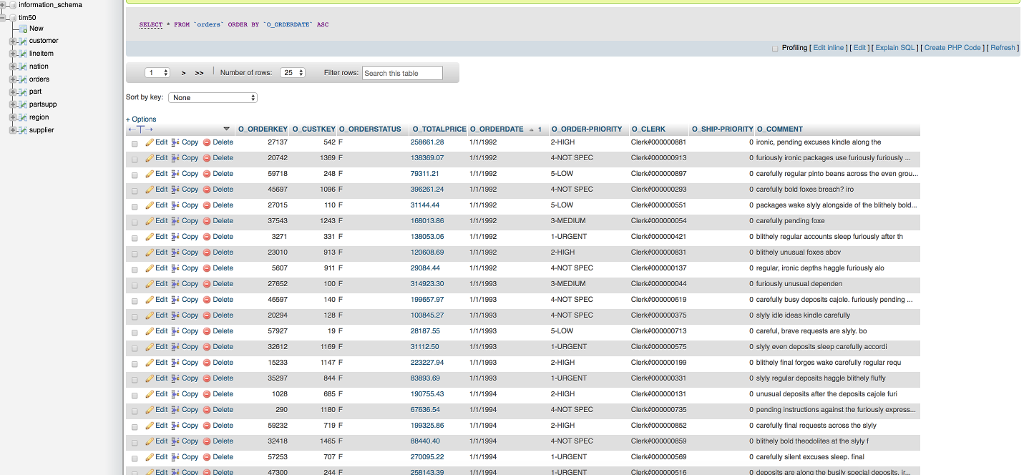Click the red Delete icon for order 59718
Image resolution: width=1024 pixels, height=475 pixels.
206,174
